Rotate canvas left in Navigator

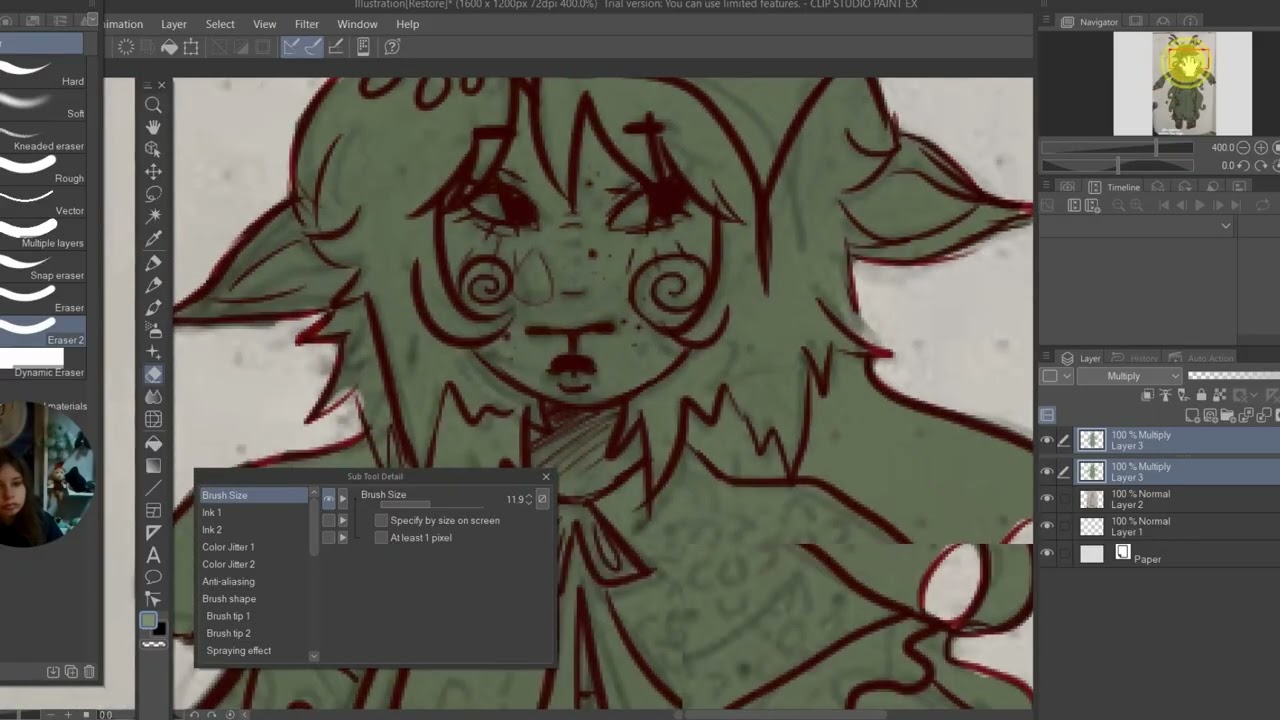1243,165
